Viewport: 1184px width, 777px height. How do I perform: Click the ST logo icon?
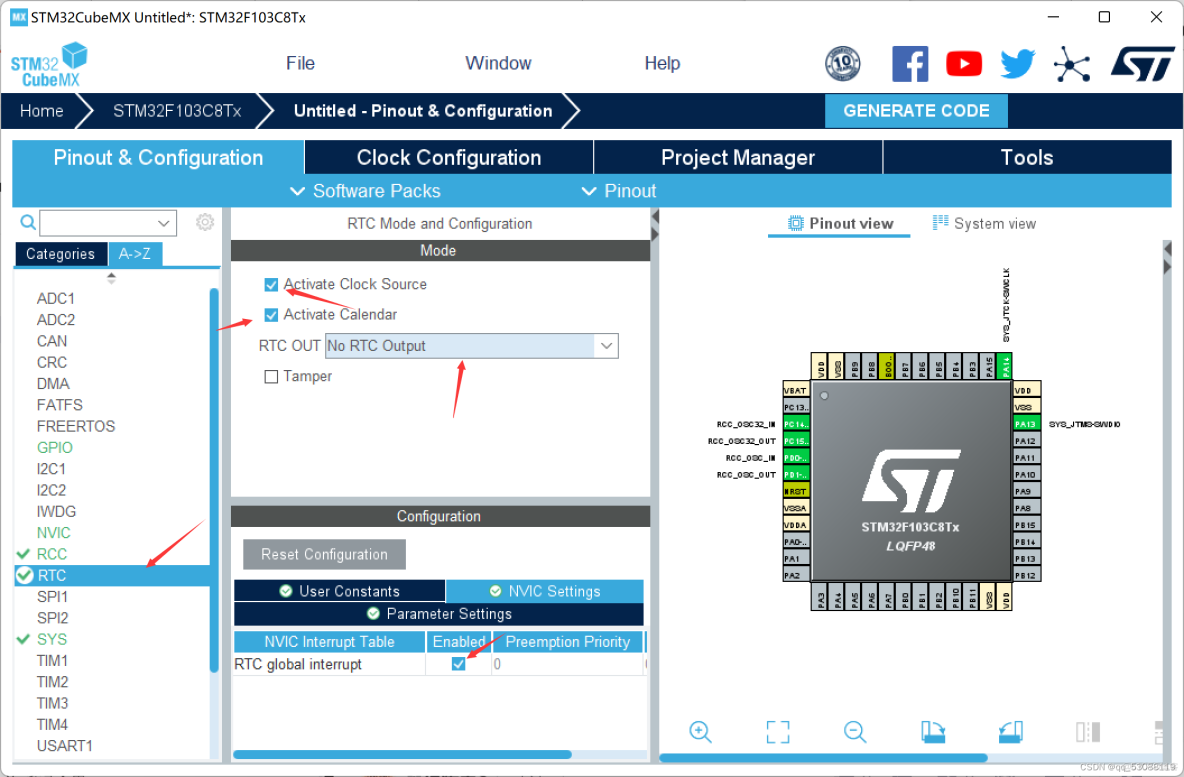point(1142,64)
